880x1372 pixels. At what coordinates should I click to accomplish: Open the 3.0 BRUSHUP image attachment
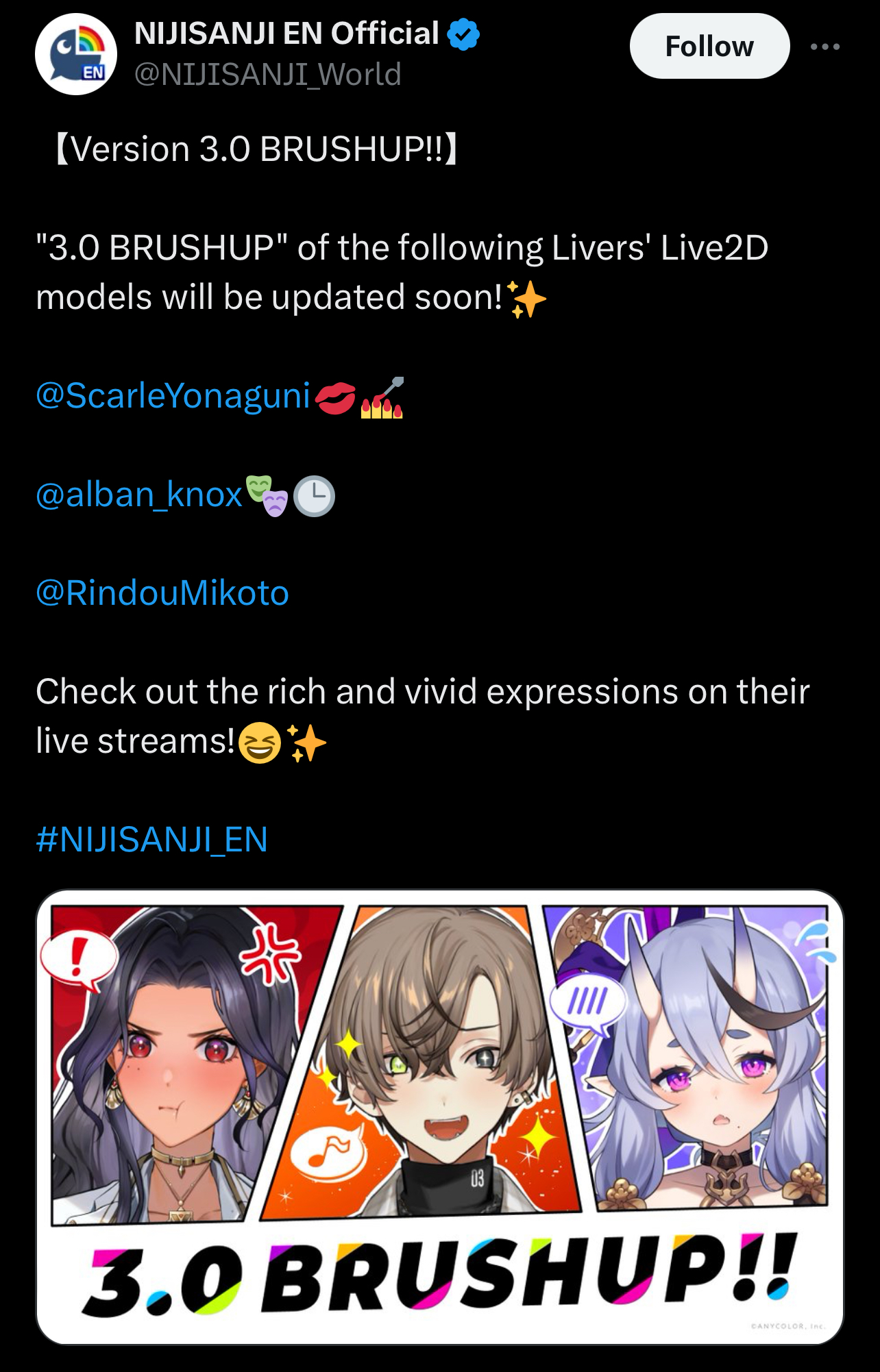tap(440, 1117)
